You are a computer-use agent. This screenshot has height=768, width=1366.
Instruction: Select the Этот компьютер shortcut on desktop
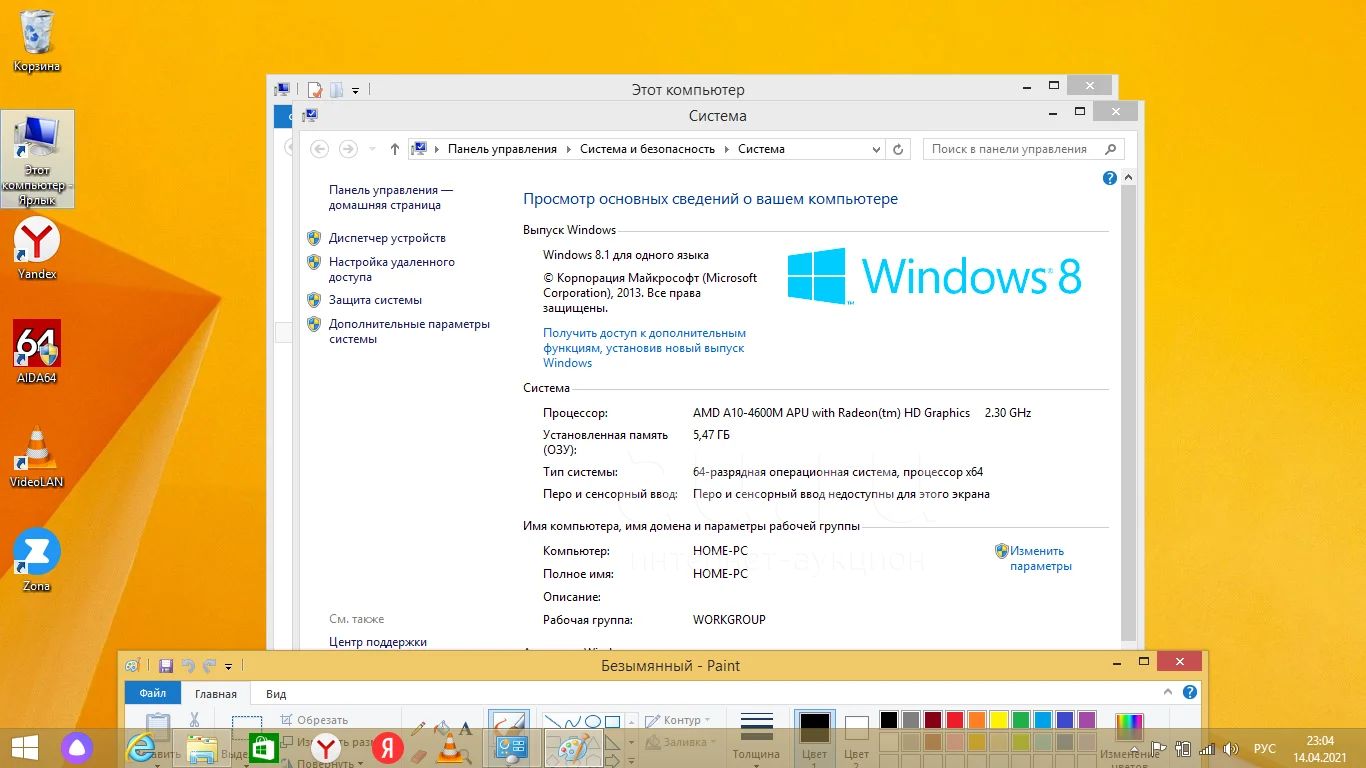pyautogui.click(x=37, y=159)
